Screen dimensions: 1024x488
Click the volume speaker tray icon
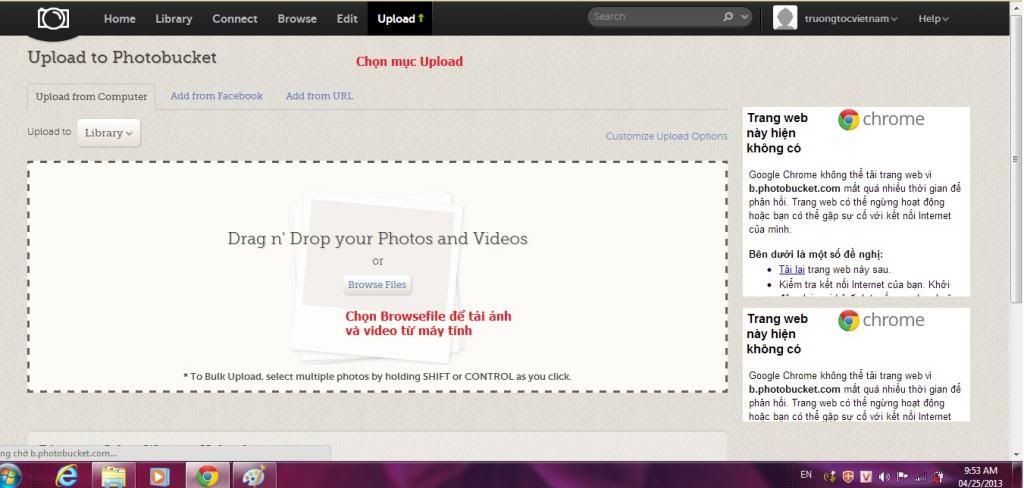(885, 476)
